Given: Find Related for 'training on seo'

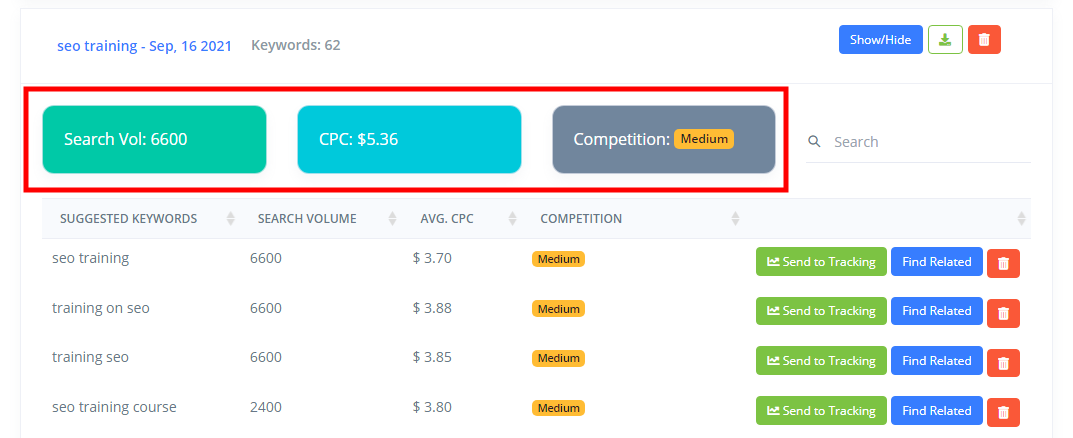Looking at the screenshot, I should pyautogui.click(x=937, y=311).
